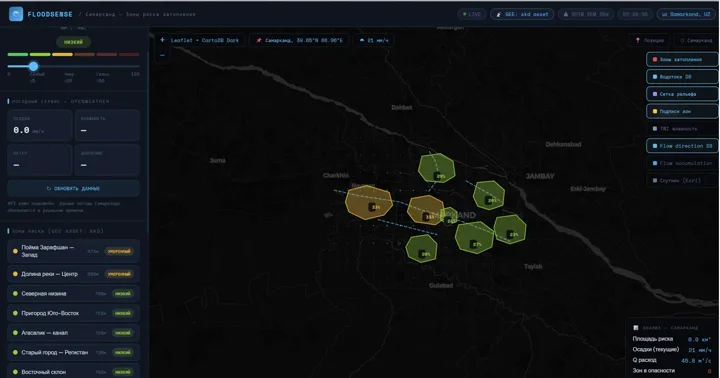Click the LIVE status badge

click(x=472, y=14)
